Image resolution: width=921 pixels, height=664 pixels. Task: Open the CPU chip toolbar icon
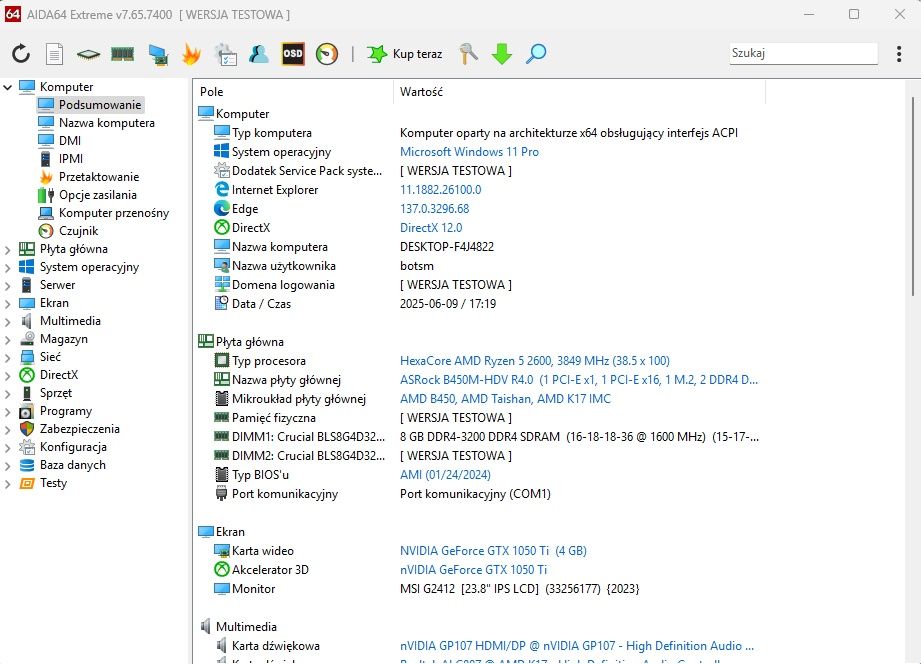(88, 55)
